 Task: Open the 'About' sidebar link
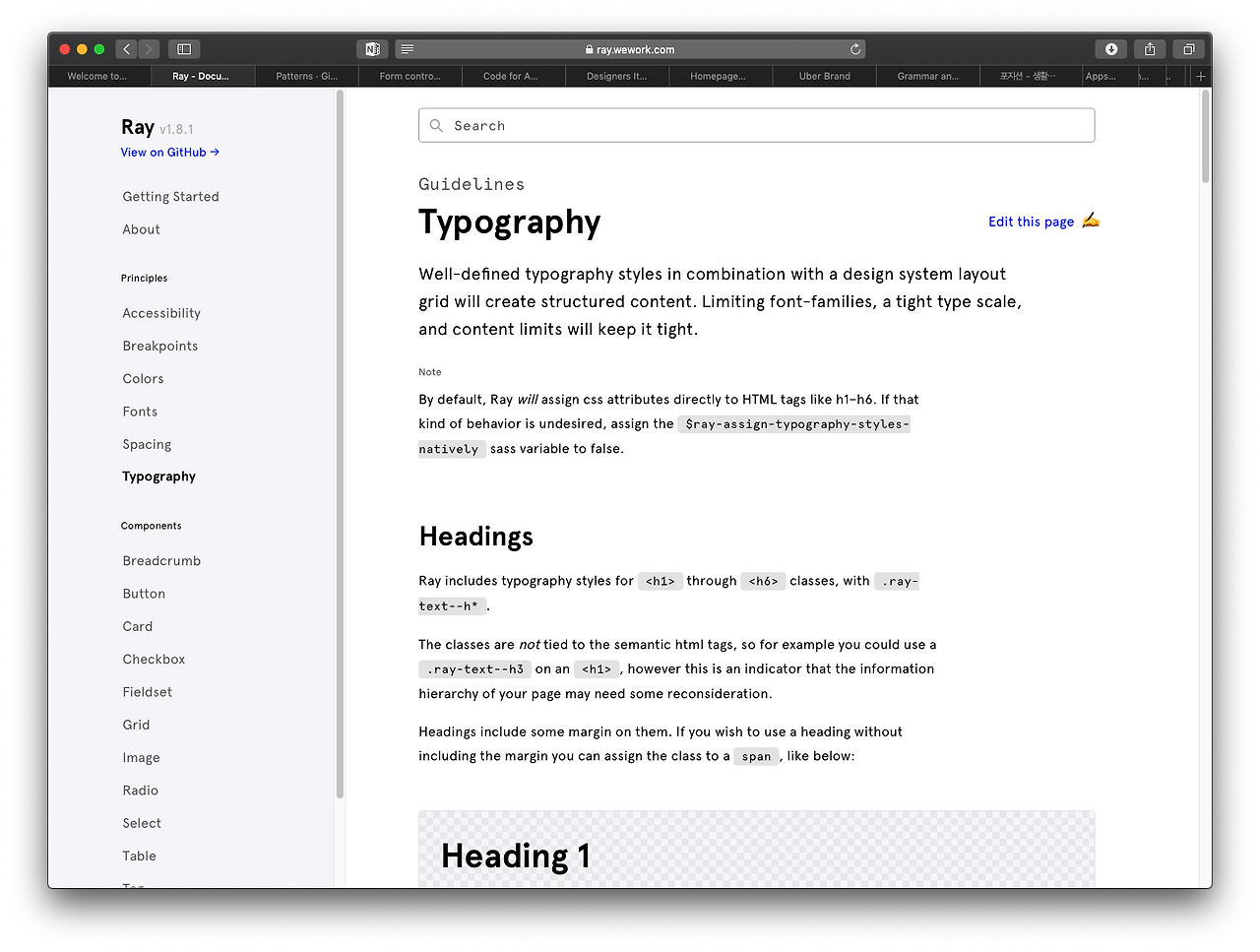click(x=142, y=229)
